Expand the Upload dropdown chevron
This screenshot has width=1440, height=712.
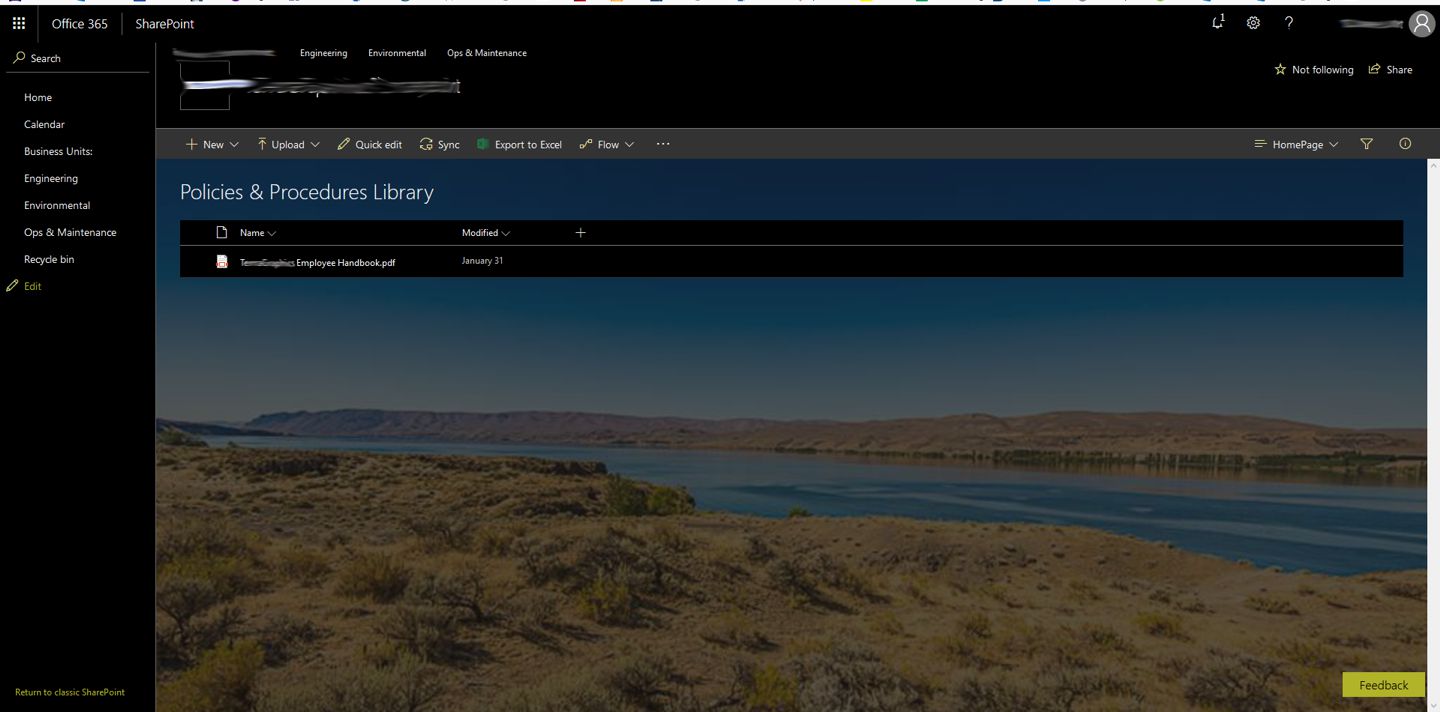(315, 145)
